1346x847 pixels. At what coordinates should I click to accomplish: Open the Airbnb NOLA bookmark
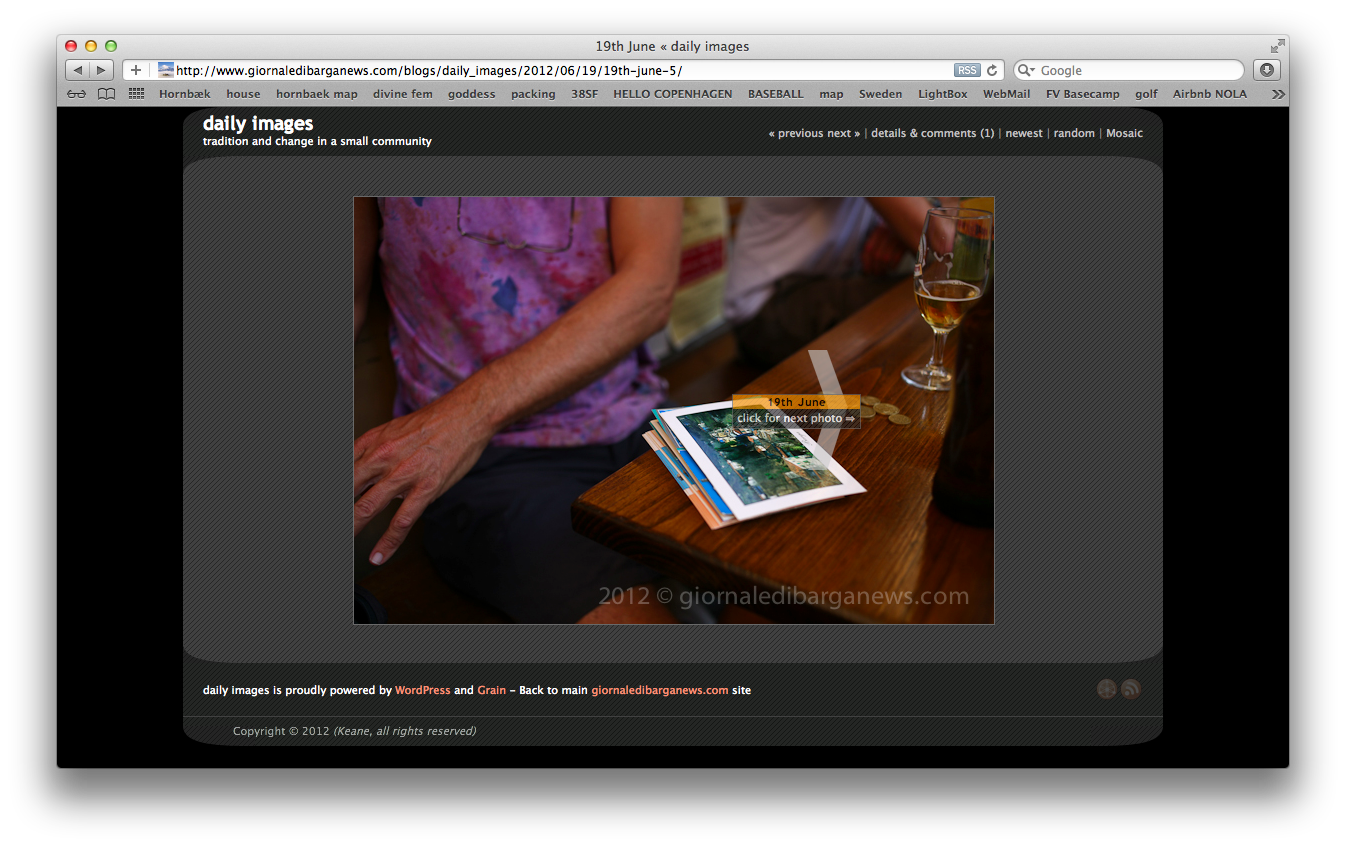tap(1210, 94)
